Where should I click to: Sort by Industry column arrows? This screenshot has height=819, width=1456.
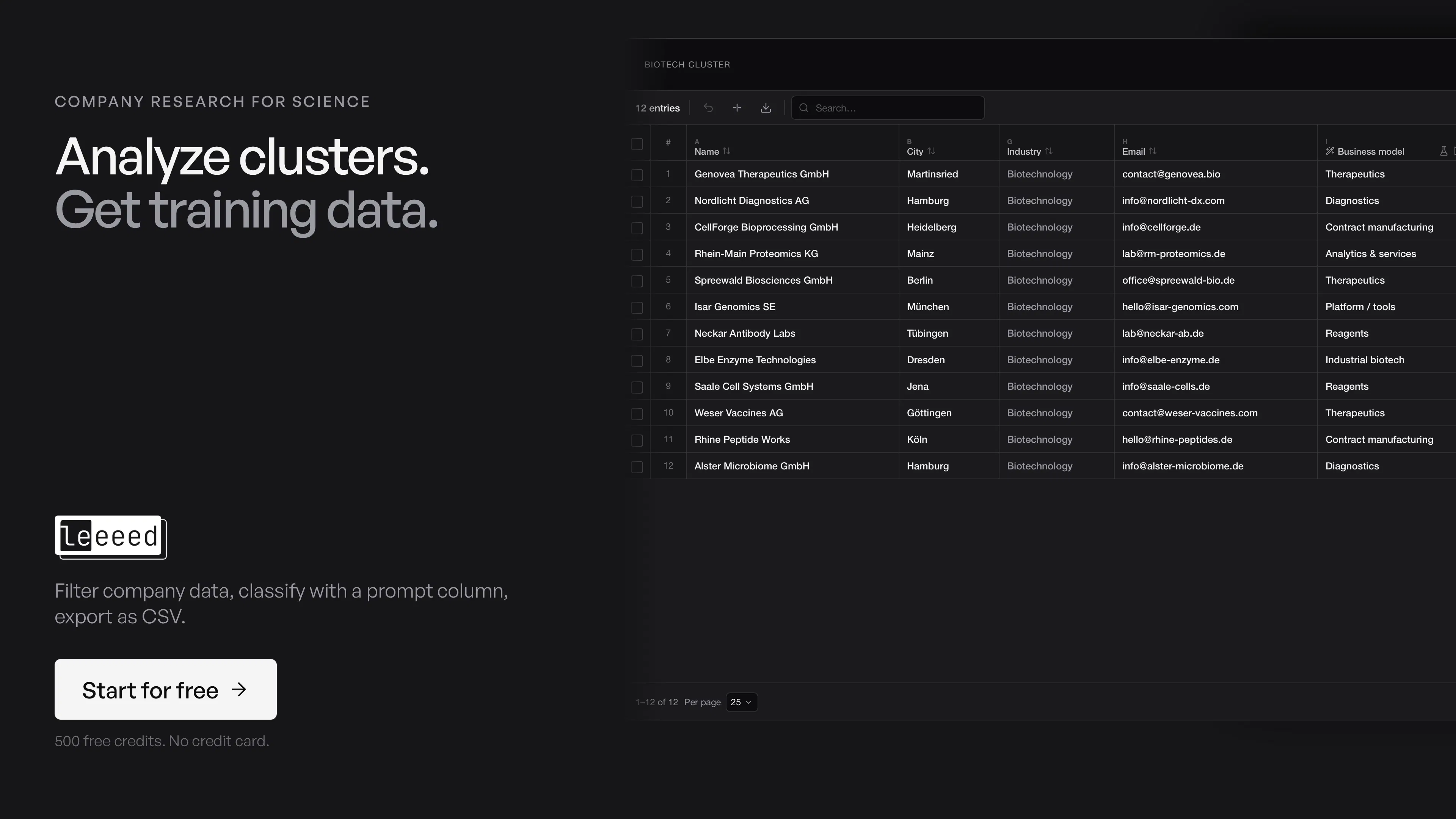(1049, 152)
